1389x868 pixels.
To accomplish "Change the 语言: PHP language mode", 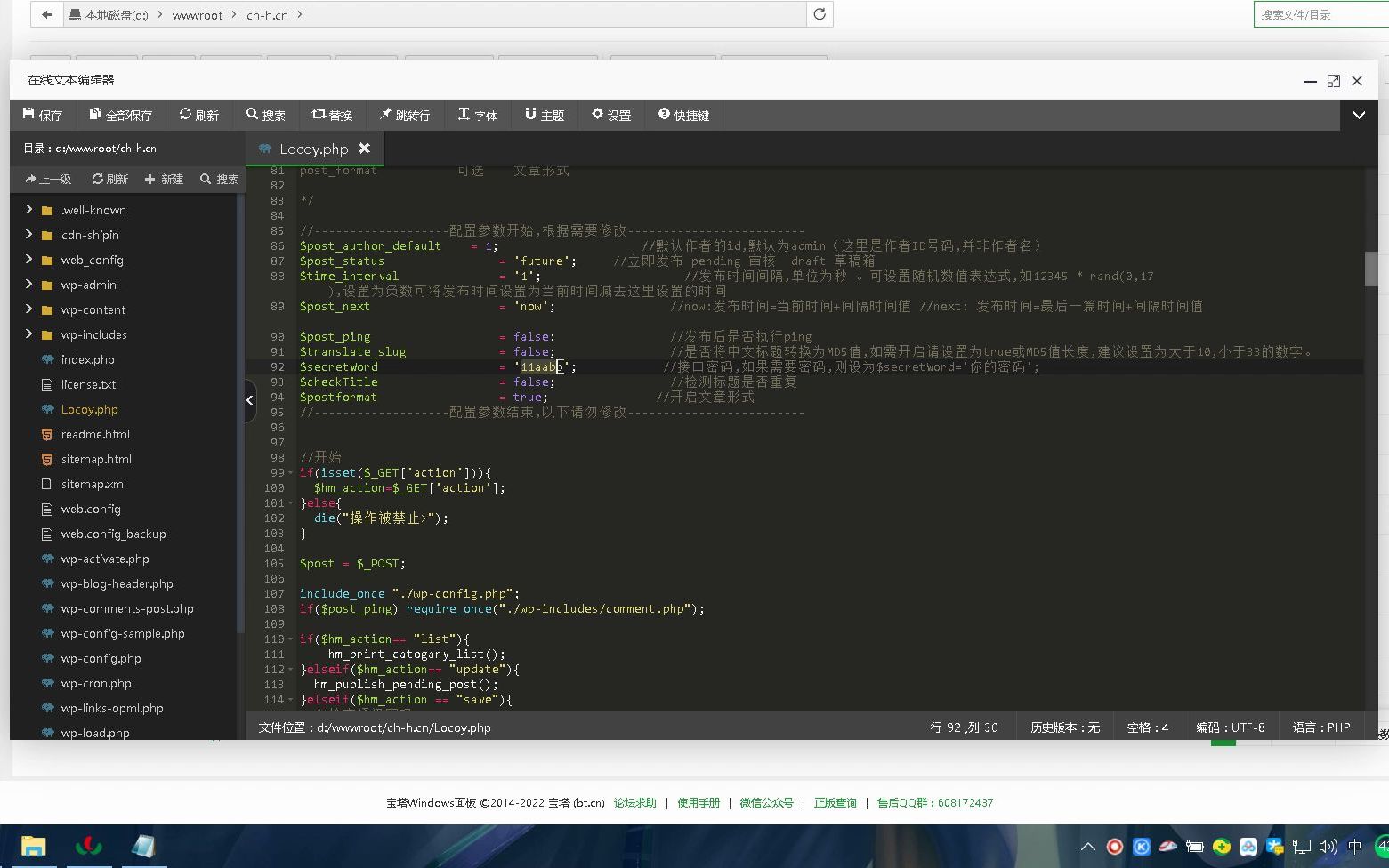I will [x=1321, y=727].
